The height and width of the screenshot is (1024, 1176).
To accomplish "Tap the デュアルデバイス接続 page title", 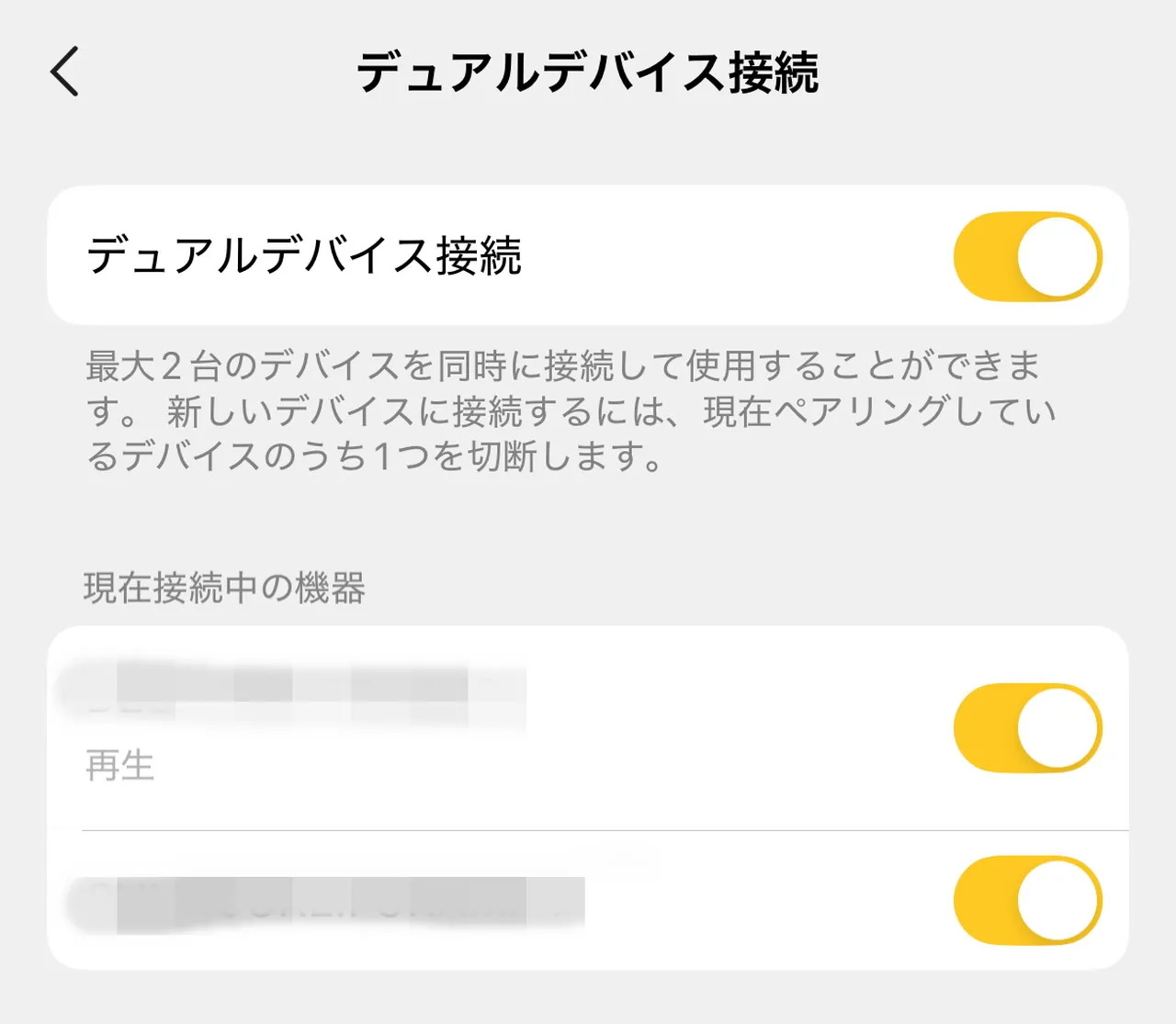I will [x=587, y=73].
